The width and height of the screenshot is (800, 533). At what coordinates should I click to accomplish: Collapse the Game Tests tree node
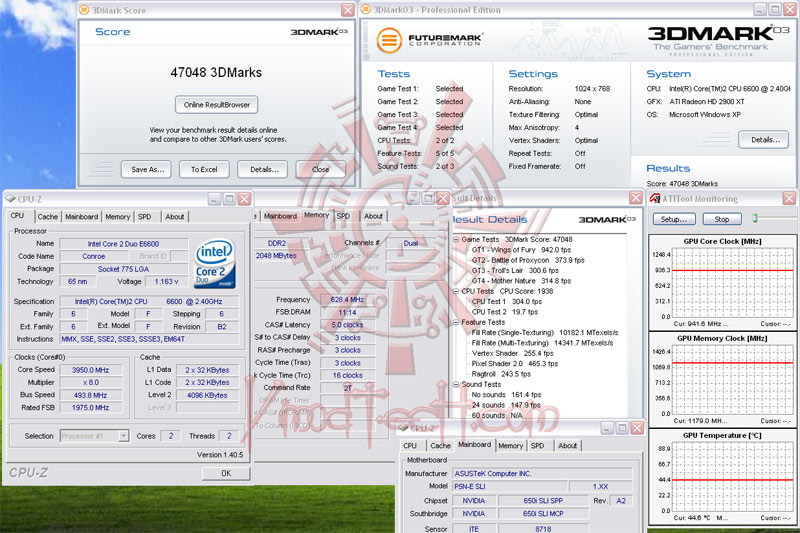click(456, 239)
